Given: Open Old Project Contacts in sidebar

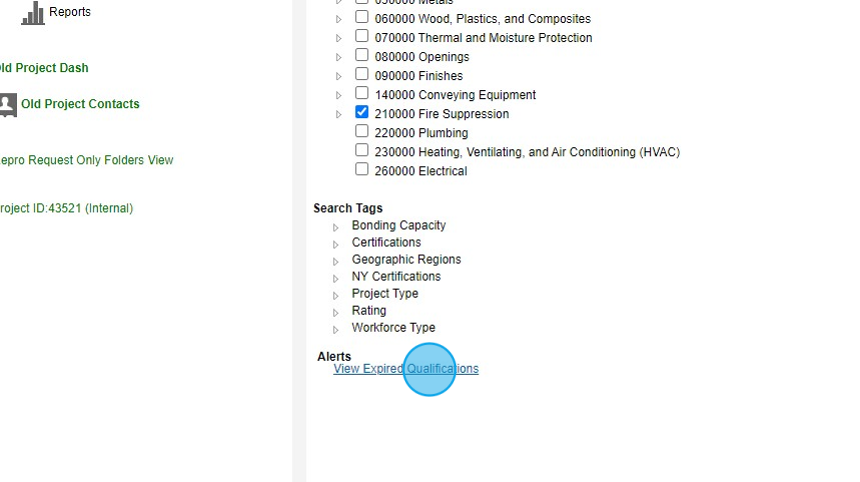Looking at the screenshot, I should pyautogui.click(x=80, y=104).
